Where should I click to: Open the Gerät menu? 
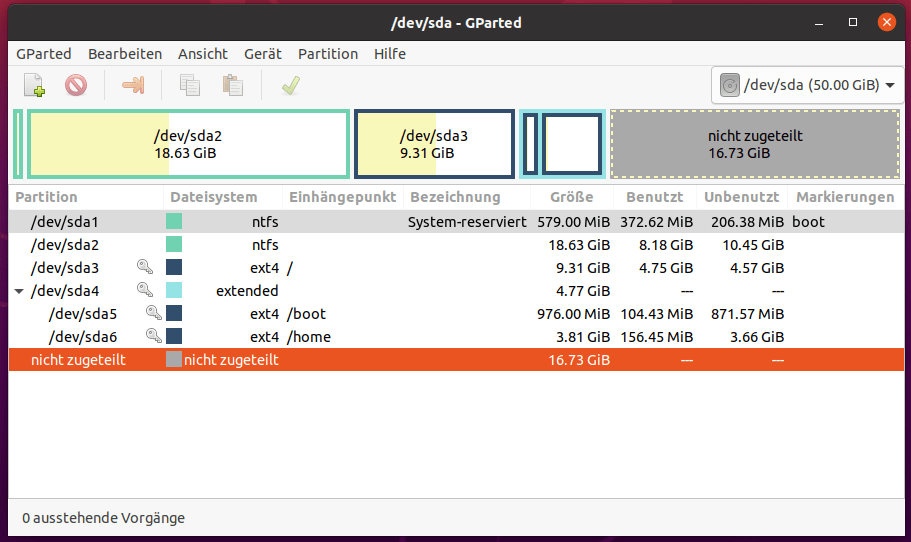[262, 54]
